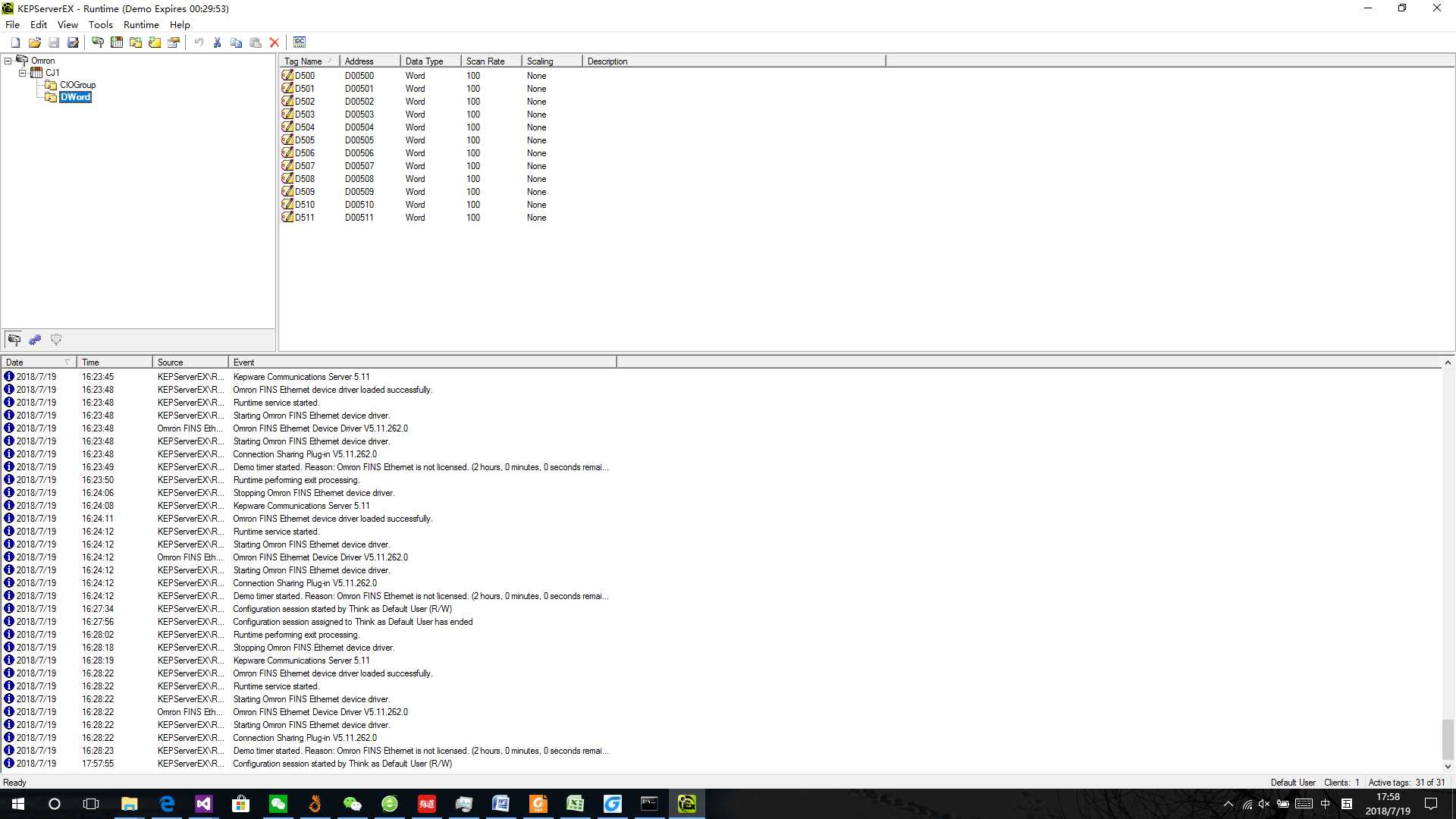Viewport: 1456px width, 819px height.
Task: Sort event log by Date column
Action: point(39,362)
